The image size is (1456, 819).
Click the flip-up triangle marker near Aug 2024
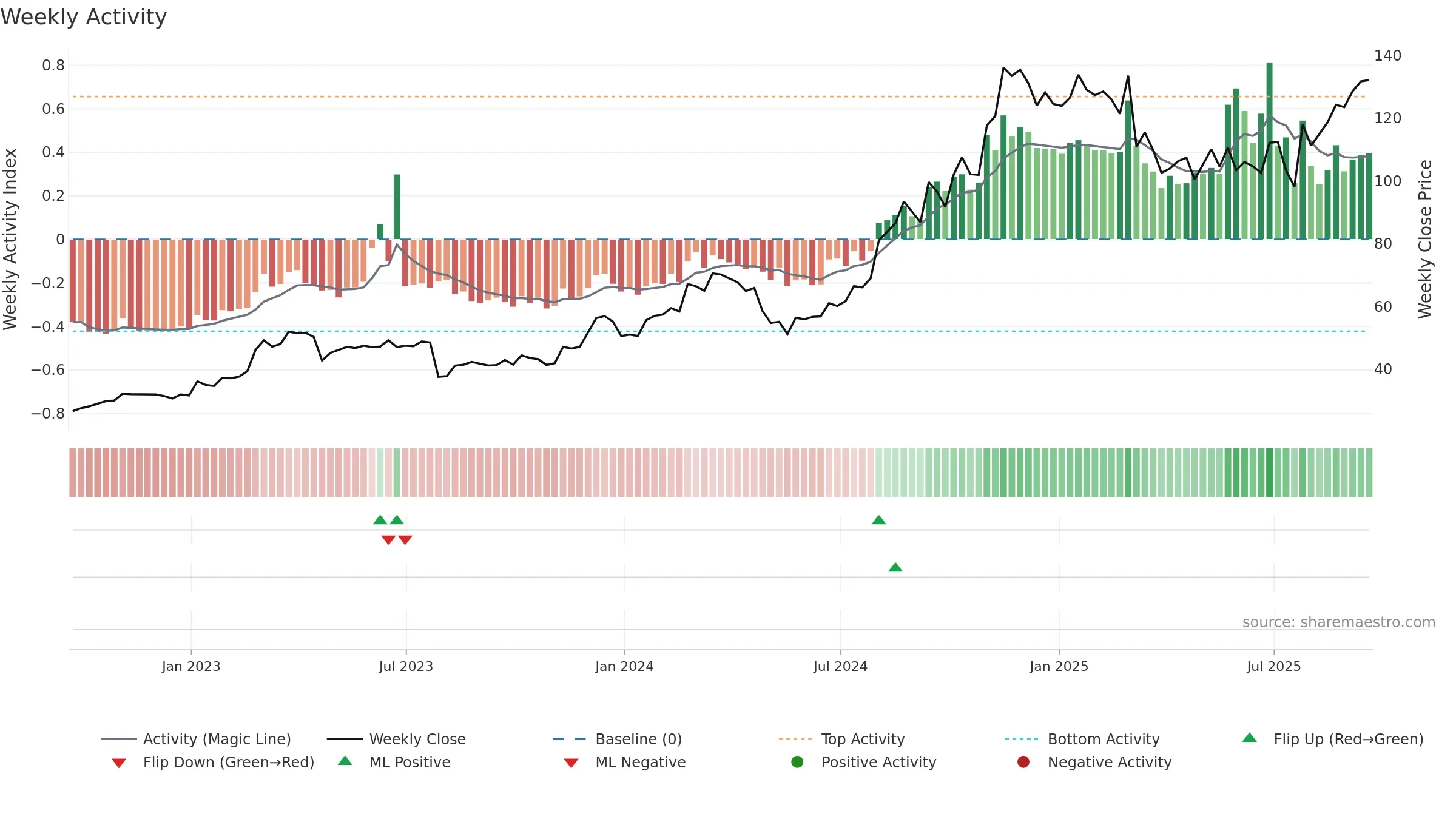878,520
